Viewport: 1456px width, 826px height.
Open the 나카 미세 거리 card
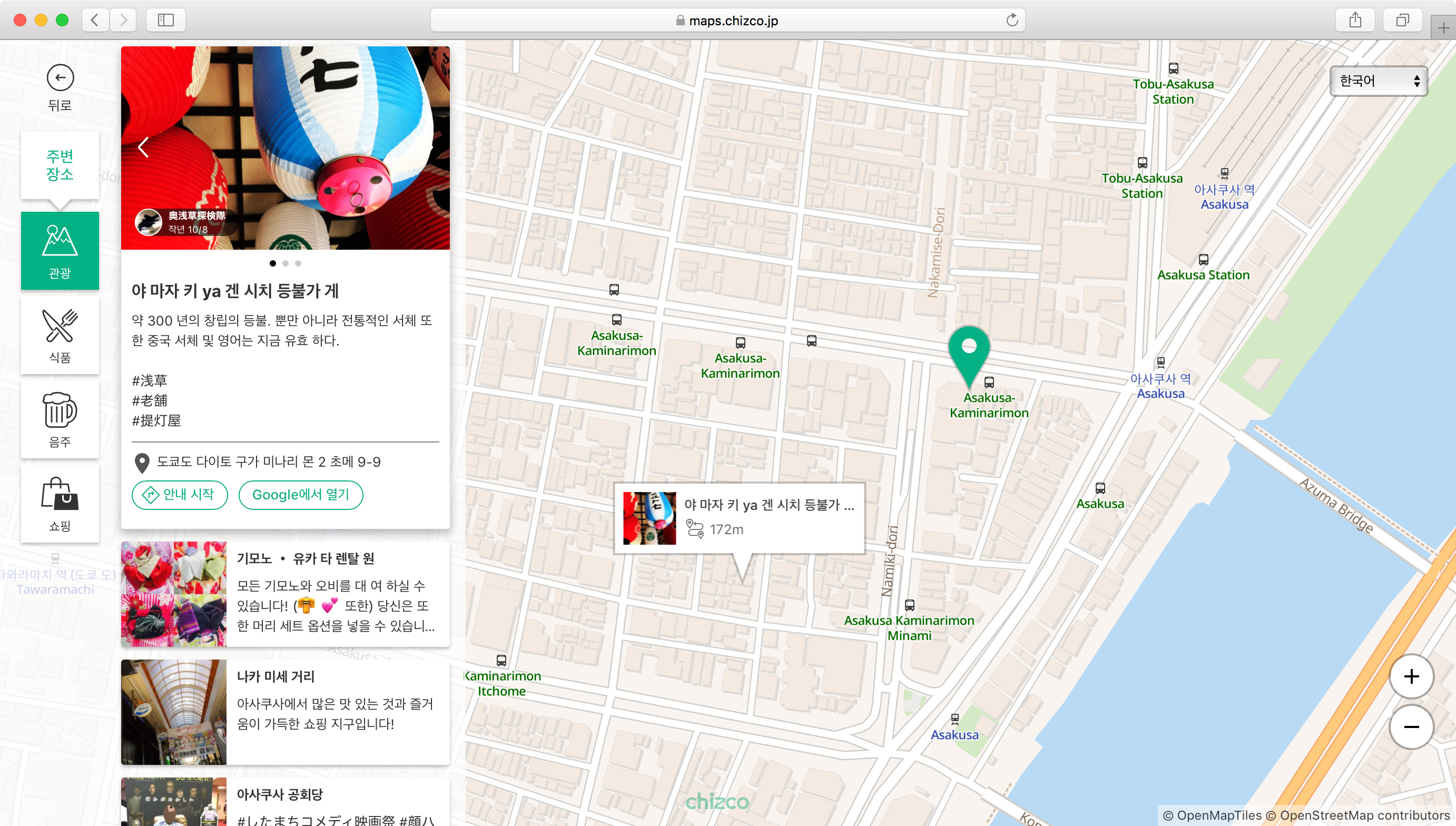[286, 712]
